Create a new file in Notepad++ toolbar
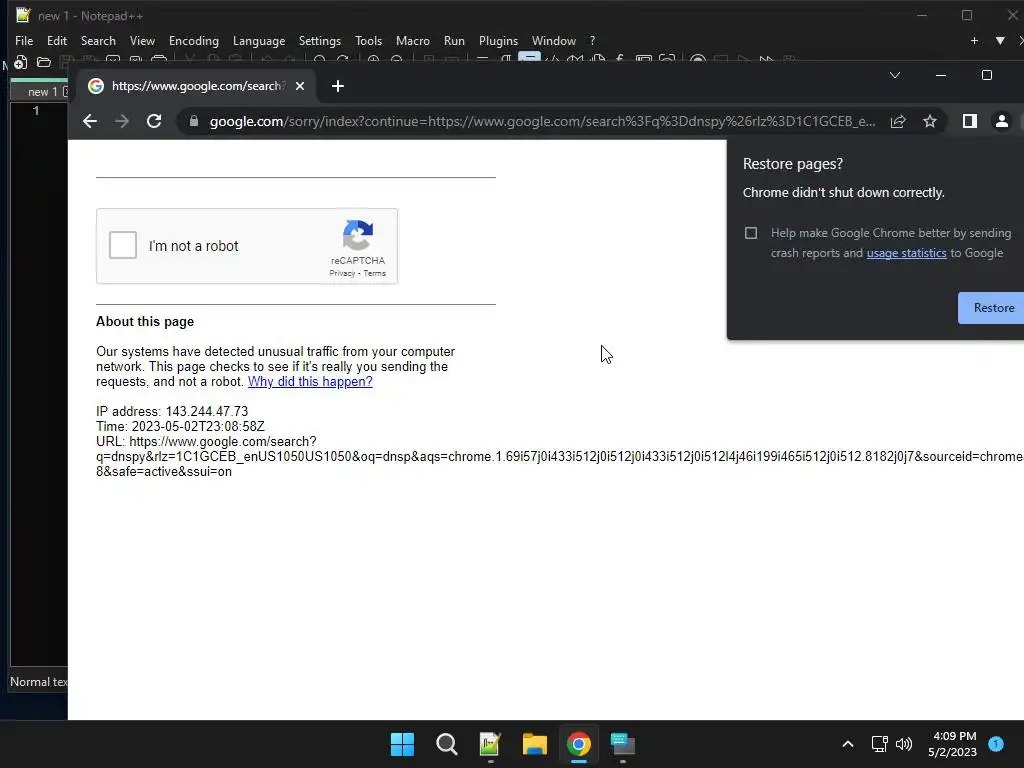Screen dimensions: 1024x768 20,63
